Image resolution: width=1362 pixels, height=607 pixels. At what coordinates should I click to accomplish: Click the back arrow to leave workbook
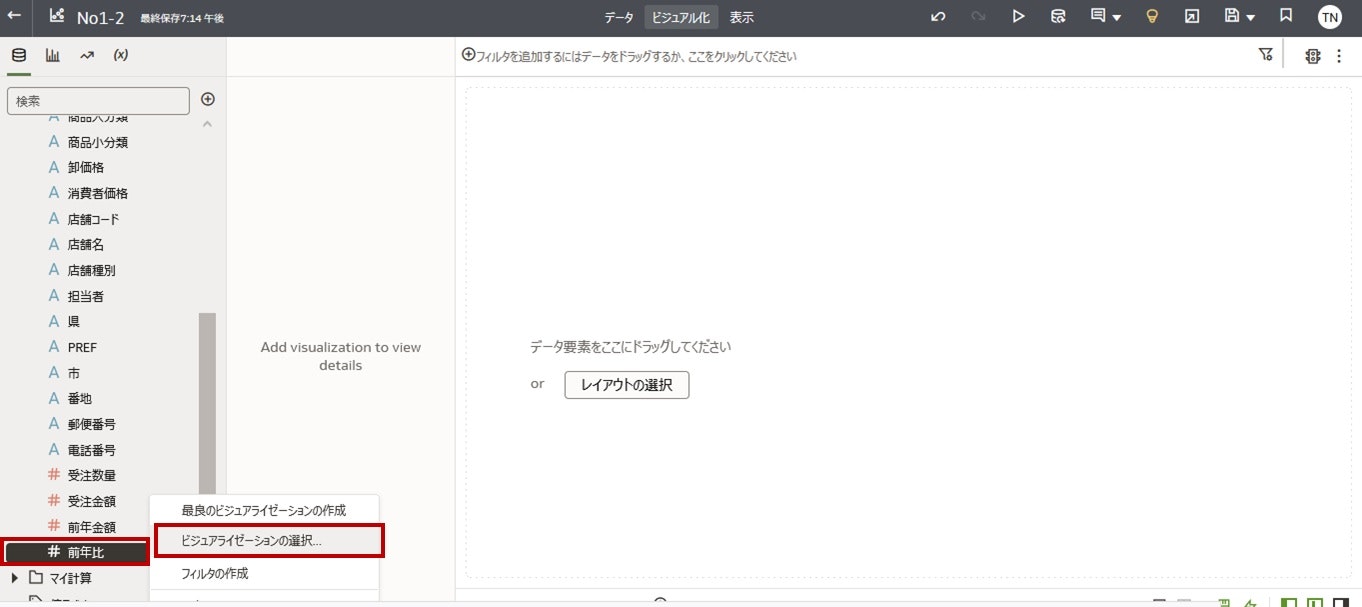tap(15, 16)
